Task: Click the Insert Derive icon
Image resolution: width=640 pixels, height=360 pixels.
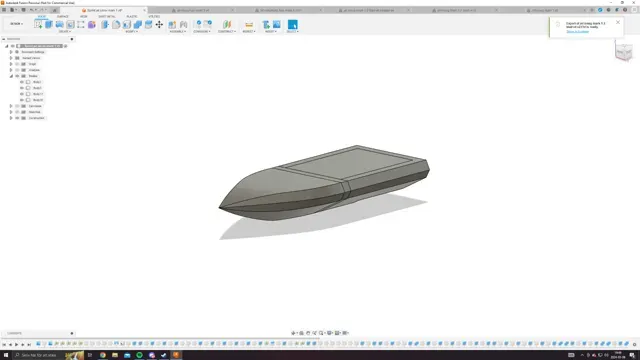Action: coord(266,24)
